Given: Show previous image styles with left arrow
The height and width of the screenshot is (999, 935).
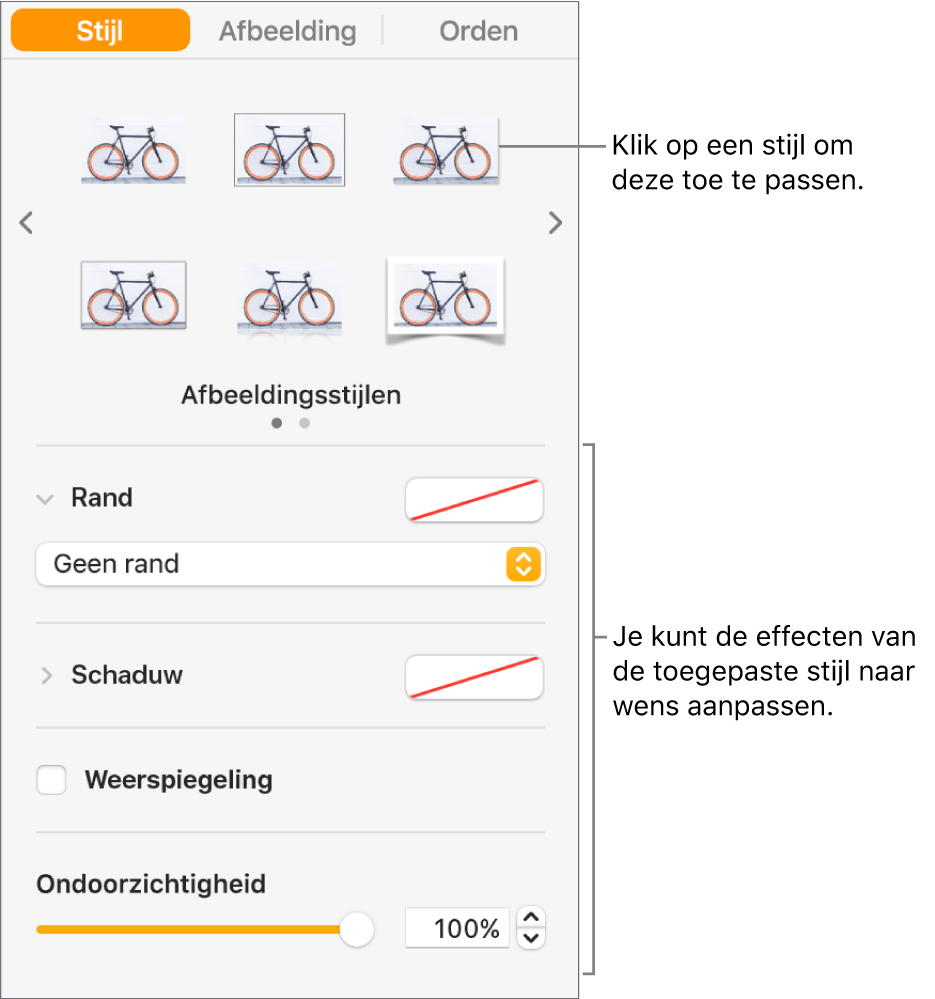Looking at the screenshot, I should coord(27,223).
